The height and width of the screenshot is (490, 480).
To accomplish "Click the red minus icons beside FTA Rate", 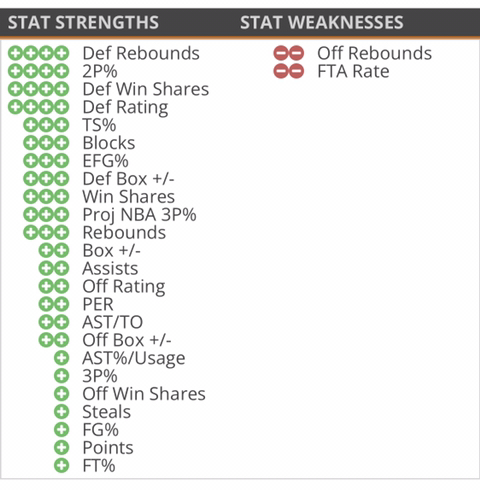I will [289, 71].
